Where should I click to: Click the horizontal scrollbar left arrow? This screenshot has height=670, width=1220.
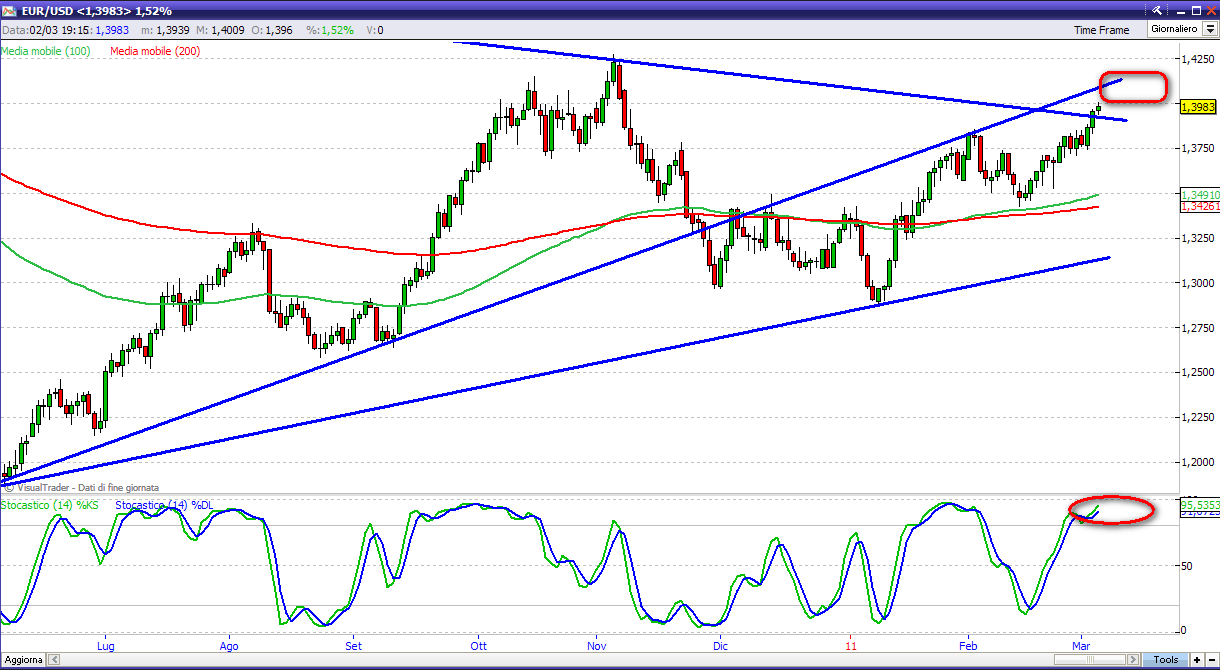click(x=54, y=660)
